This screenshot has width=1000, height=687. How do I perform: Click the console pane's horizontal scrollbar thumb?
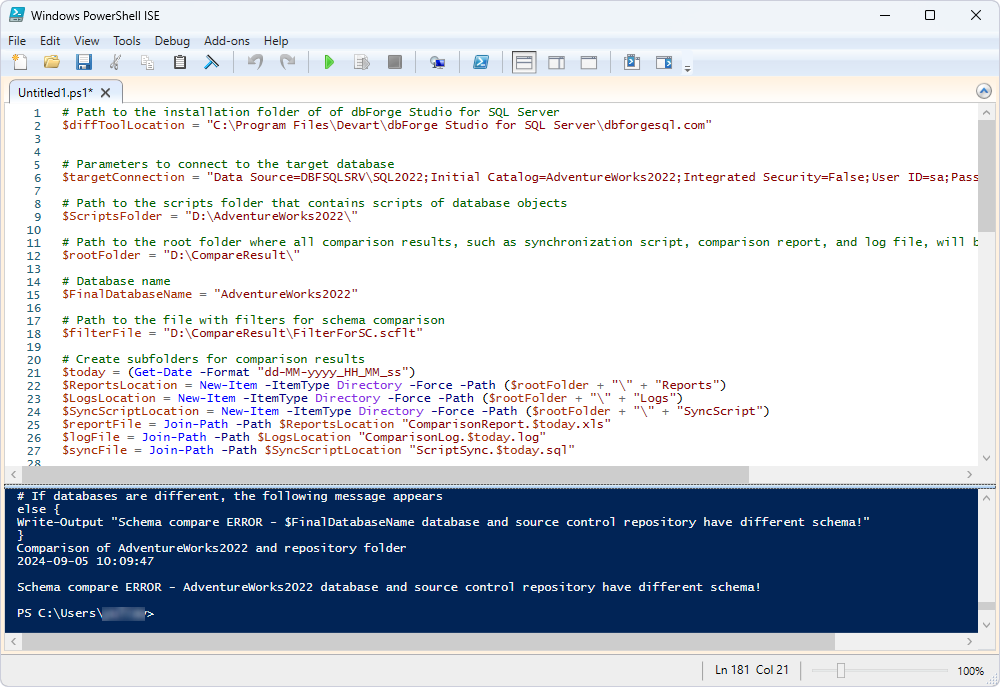point(428,642)
